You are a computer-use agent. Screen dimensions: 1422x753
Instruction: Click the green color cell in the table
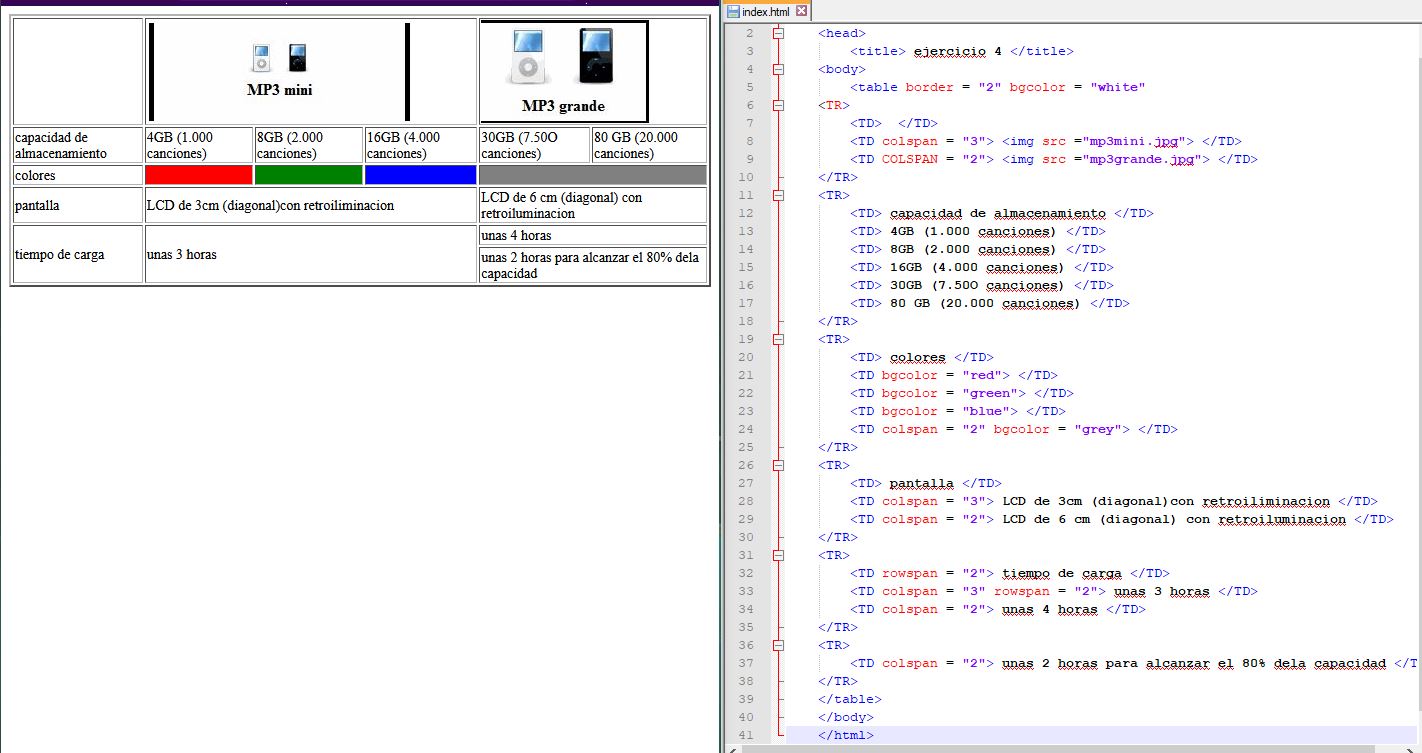click(x=308, y=175)
